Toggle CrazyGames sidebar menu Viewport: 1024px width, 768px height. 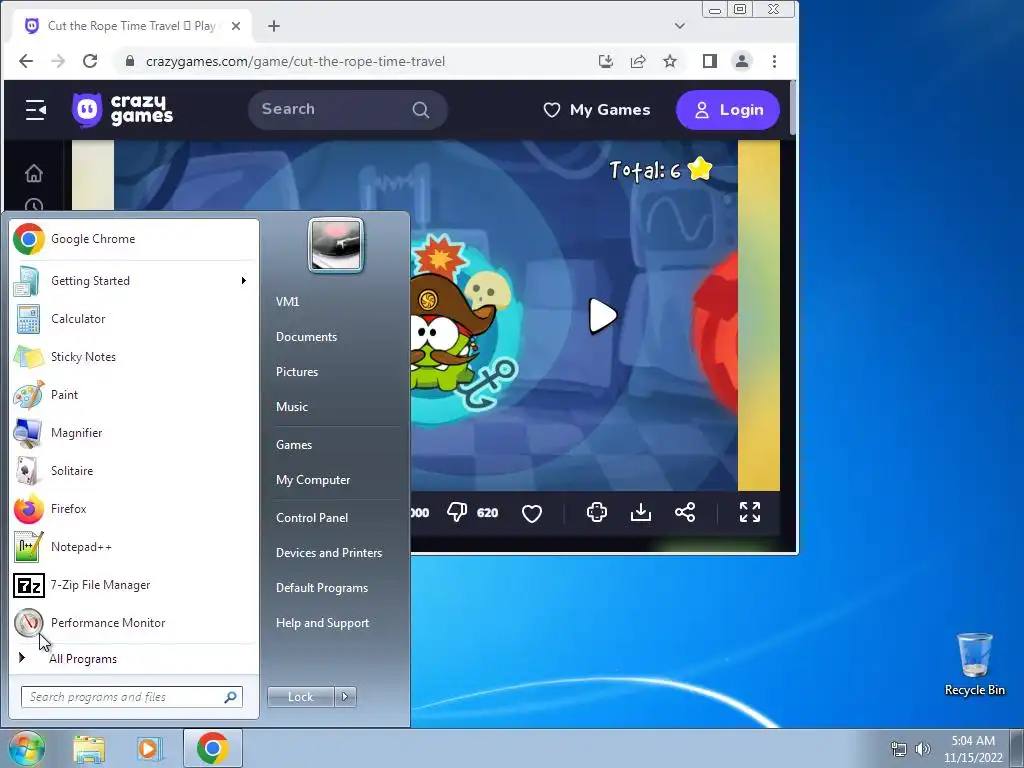coord(35,110)
